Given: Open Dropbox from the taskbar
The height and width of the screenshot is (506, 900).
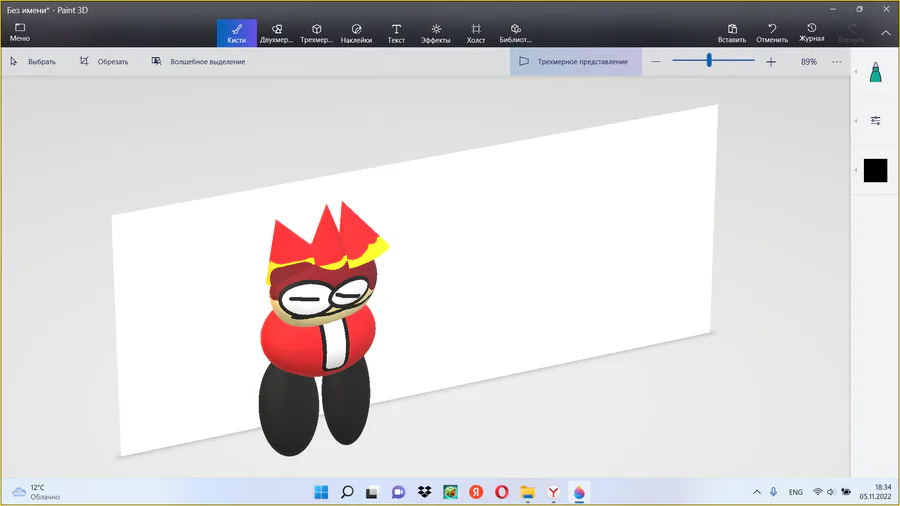Looking at the screenshot, I should coord(424,492).
